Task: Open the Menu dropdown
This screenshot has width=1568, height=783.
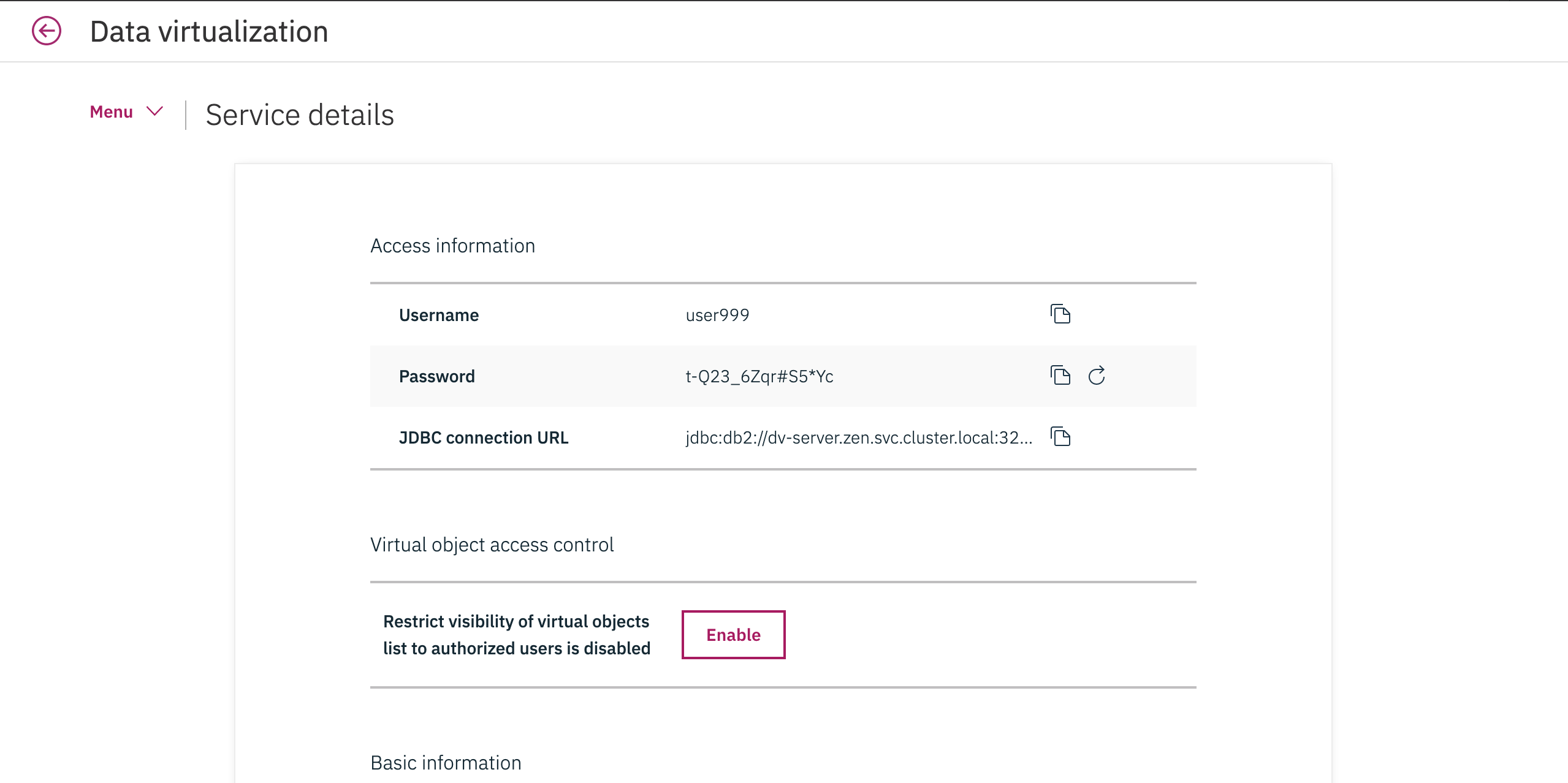Action: pyautogui.click(x=112, y=112)
